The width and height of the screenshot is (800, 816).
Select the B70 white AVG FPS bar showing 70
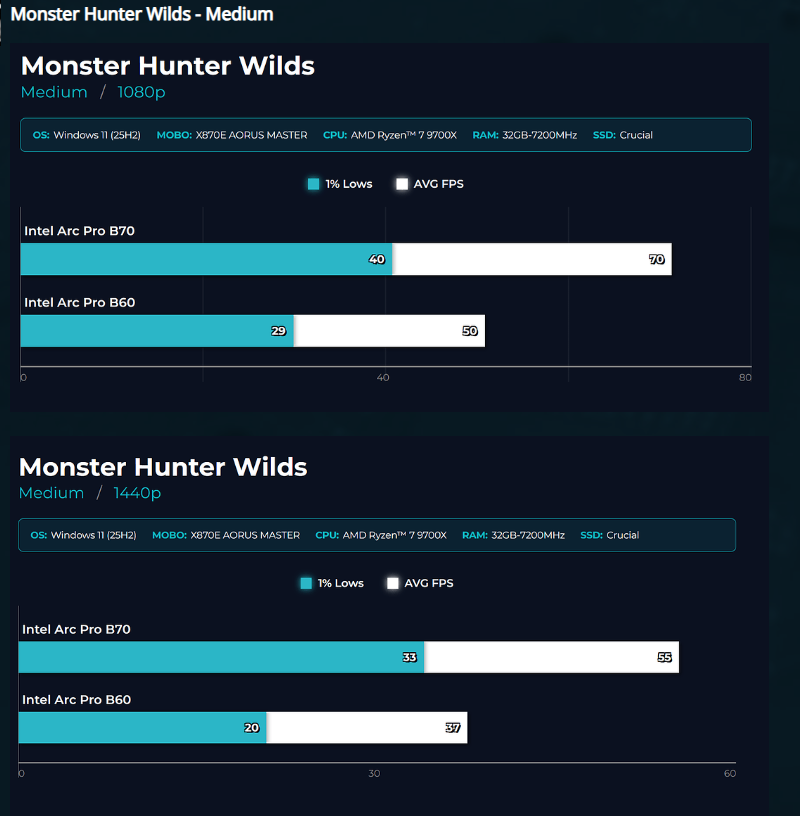pyautogui.click(x=530, y=259)
